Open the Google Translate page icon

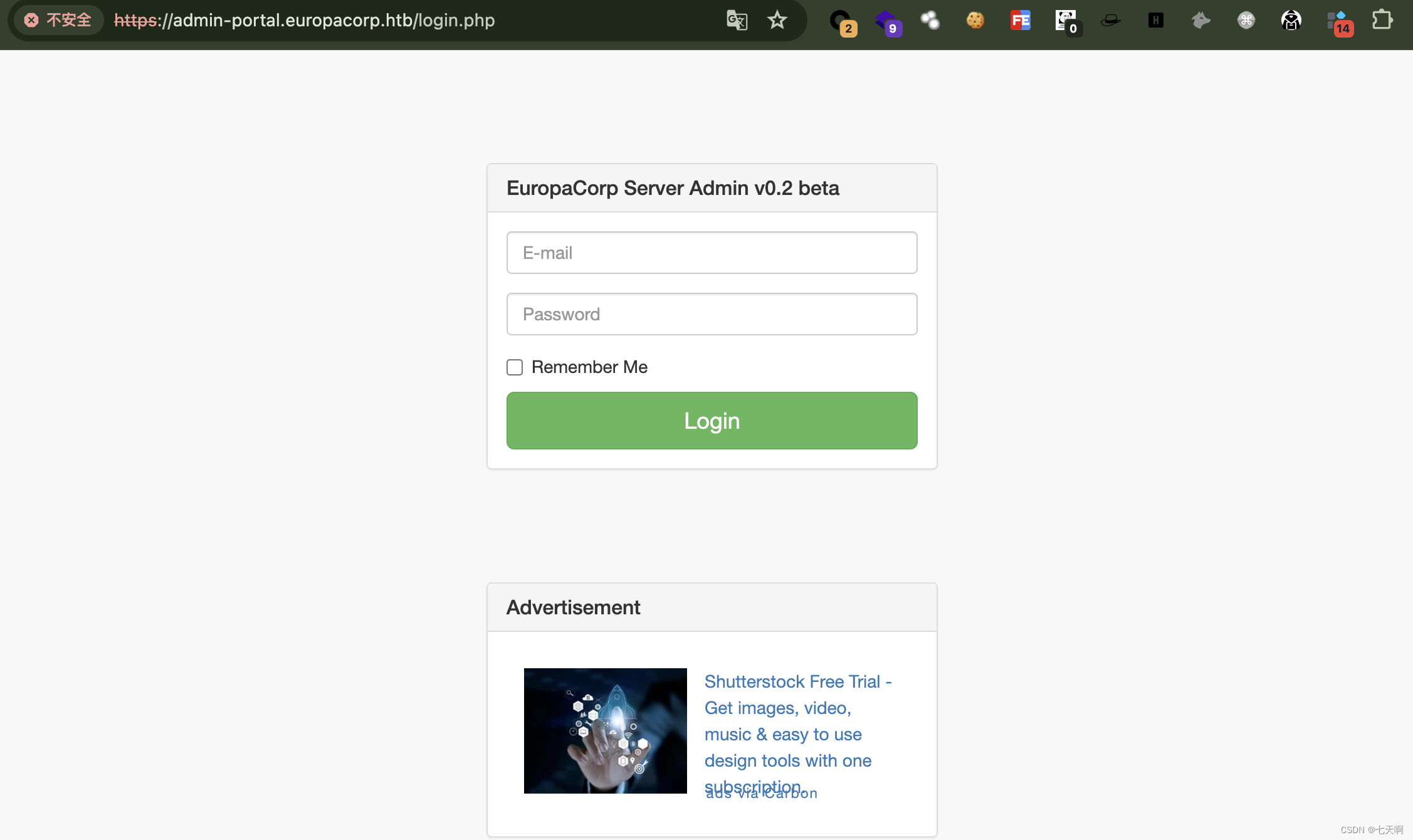pyautogui.click(x=737, y=20)
